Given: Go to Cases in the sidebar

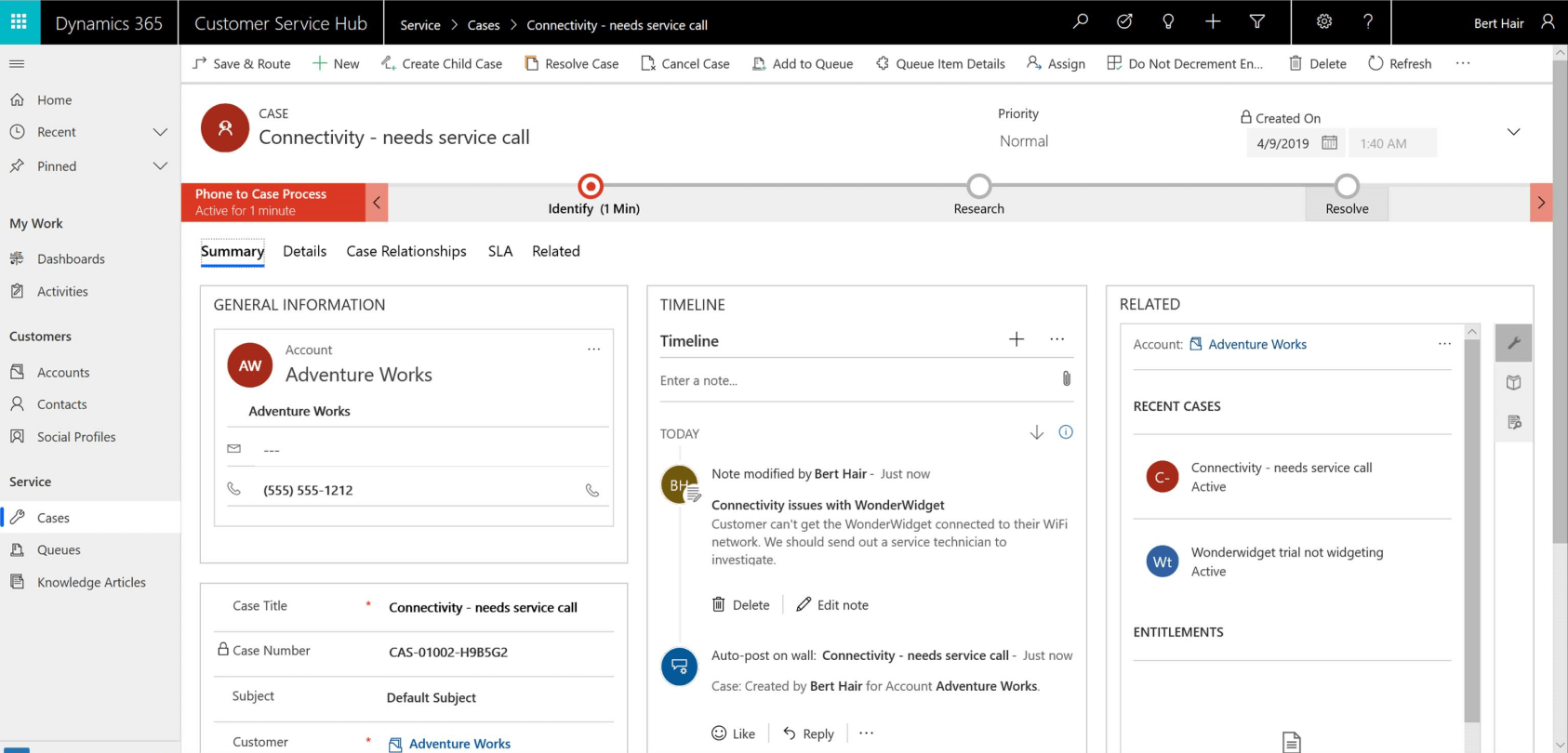Looking at the screenshot, I should pos(90,518).
